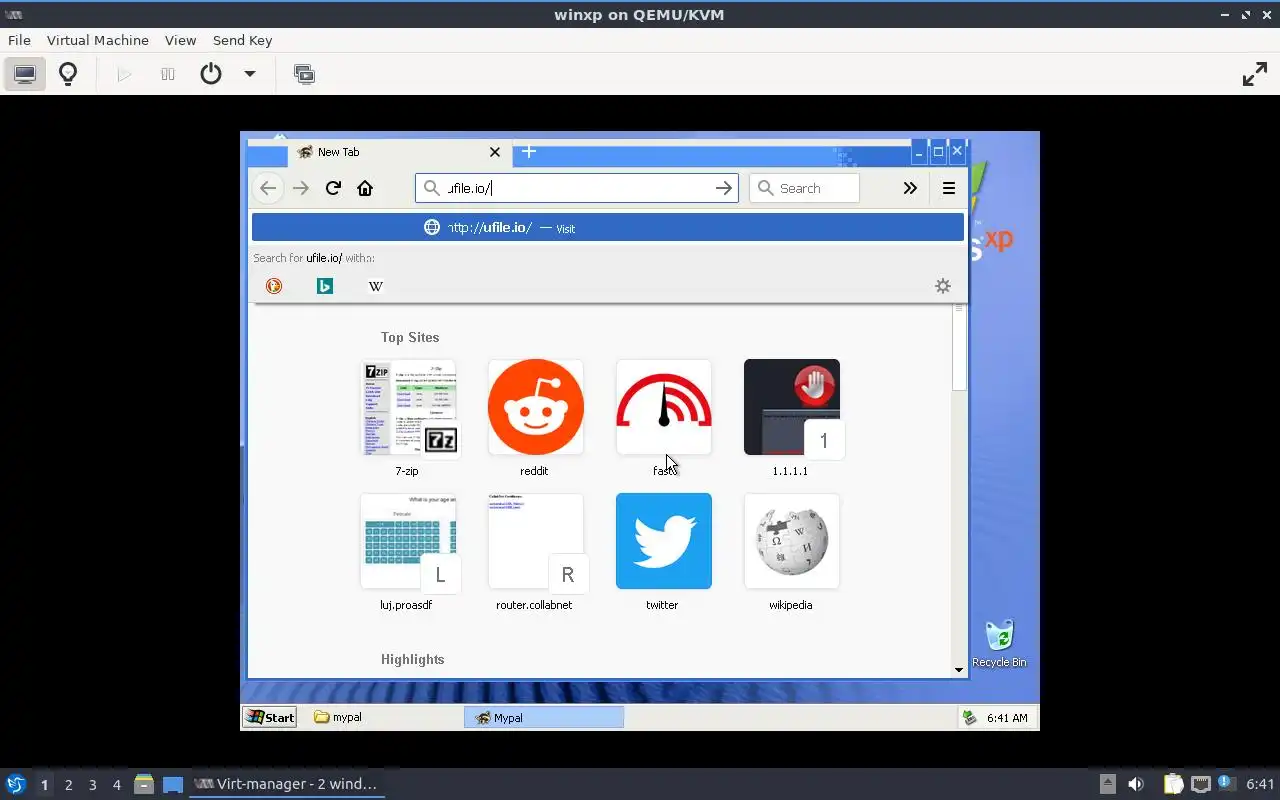Open the Recycle Bin desktop icon
Image resolution: width=1280 pixels, height=800 pixels.
[999, 644]
